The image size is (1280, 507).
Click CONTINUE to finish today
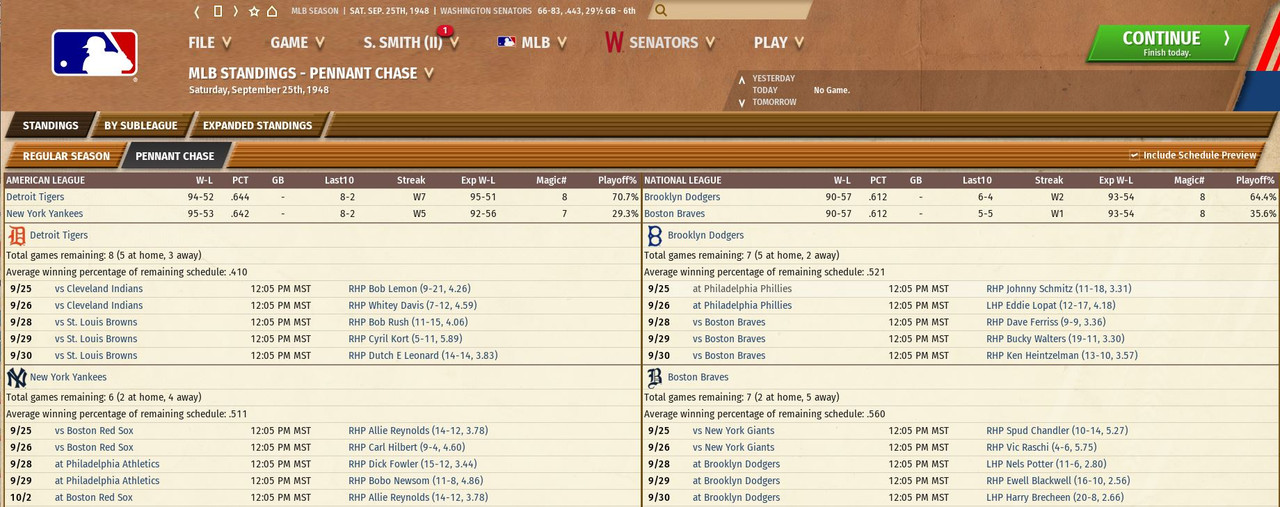(x=1168, y=43)
